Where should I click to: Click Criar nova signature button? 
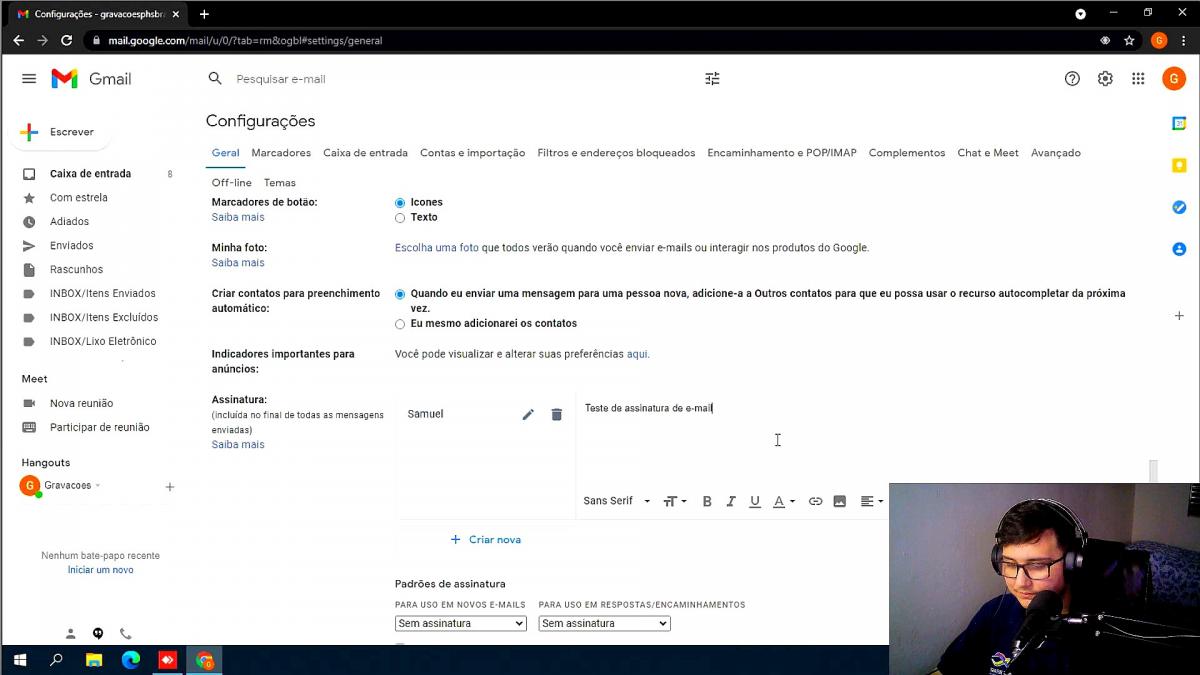[x=485, y=540]
